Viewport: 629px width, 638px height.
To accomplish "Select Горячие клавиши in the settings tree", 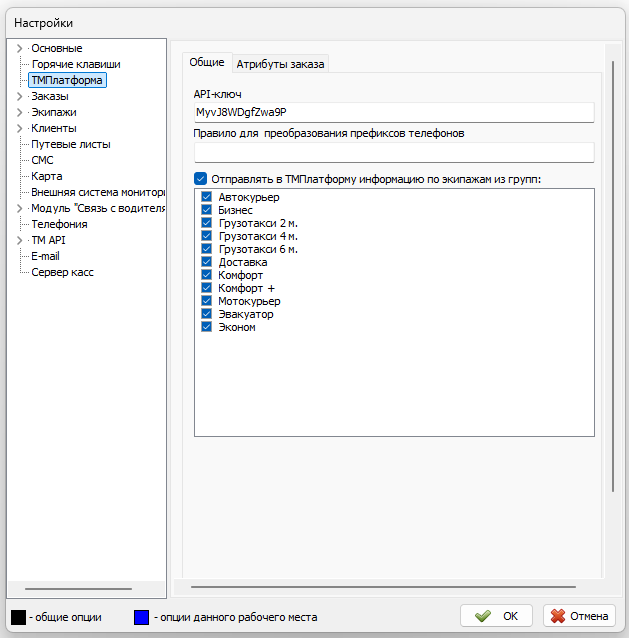I will click(x=75, y=64).
